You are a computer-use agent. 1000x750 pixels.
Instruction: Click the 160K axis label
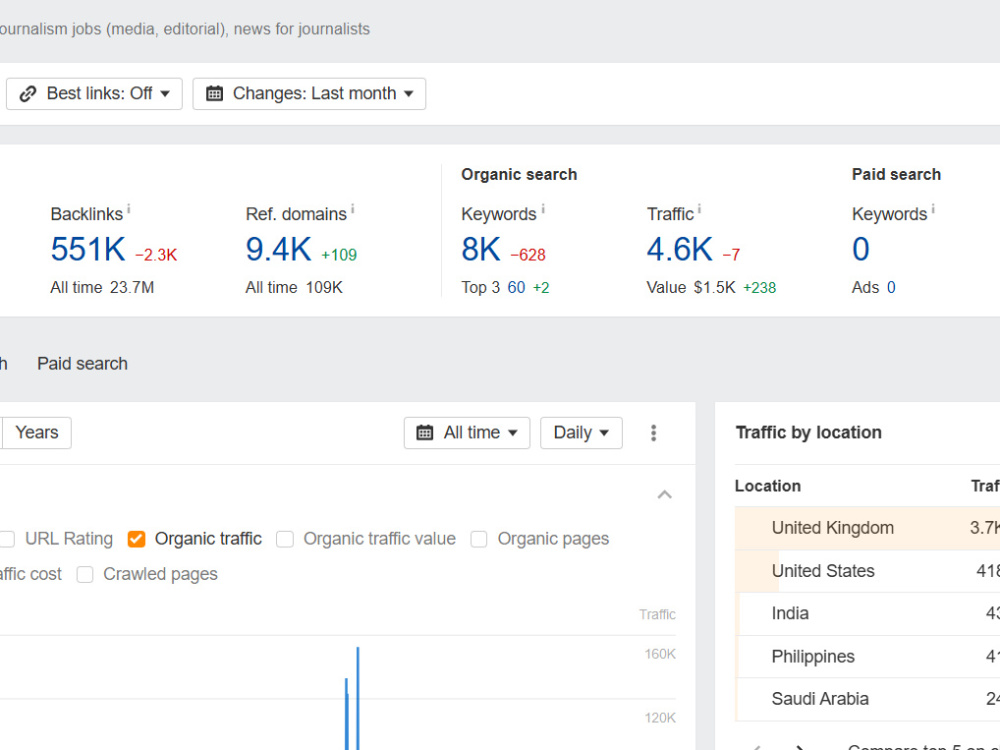pos(660,654)
